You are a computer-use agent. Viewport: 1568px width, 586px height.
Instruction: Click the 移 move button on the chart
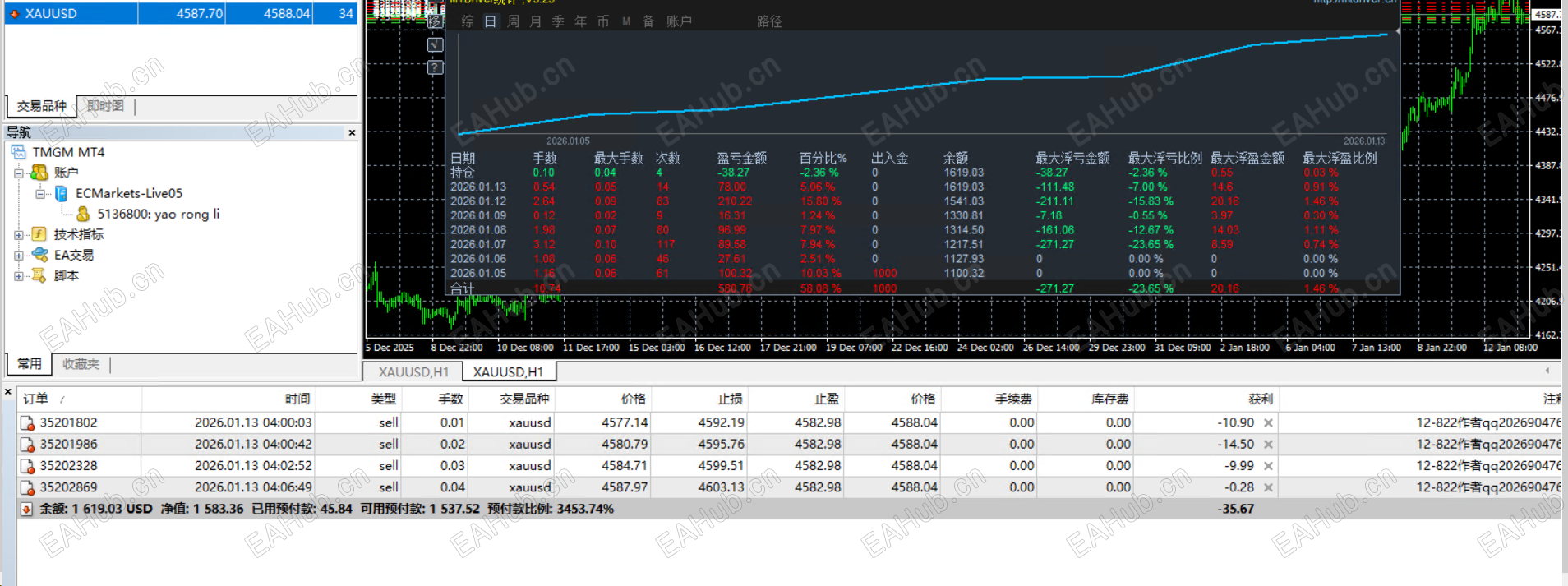(436, 22)
